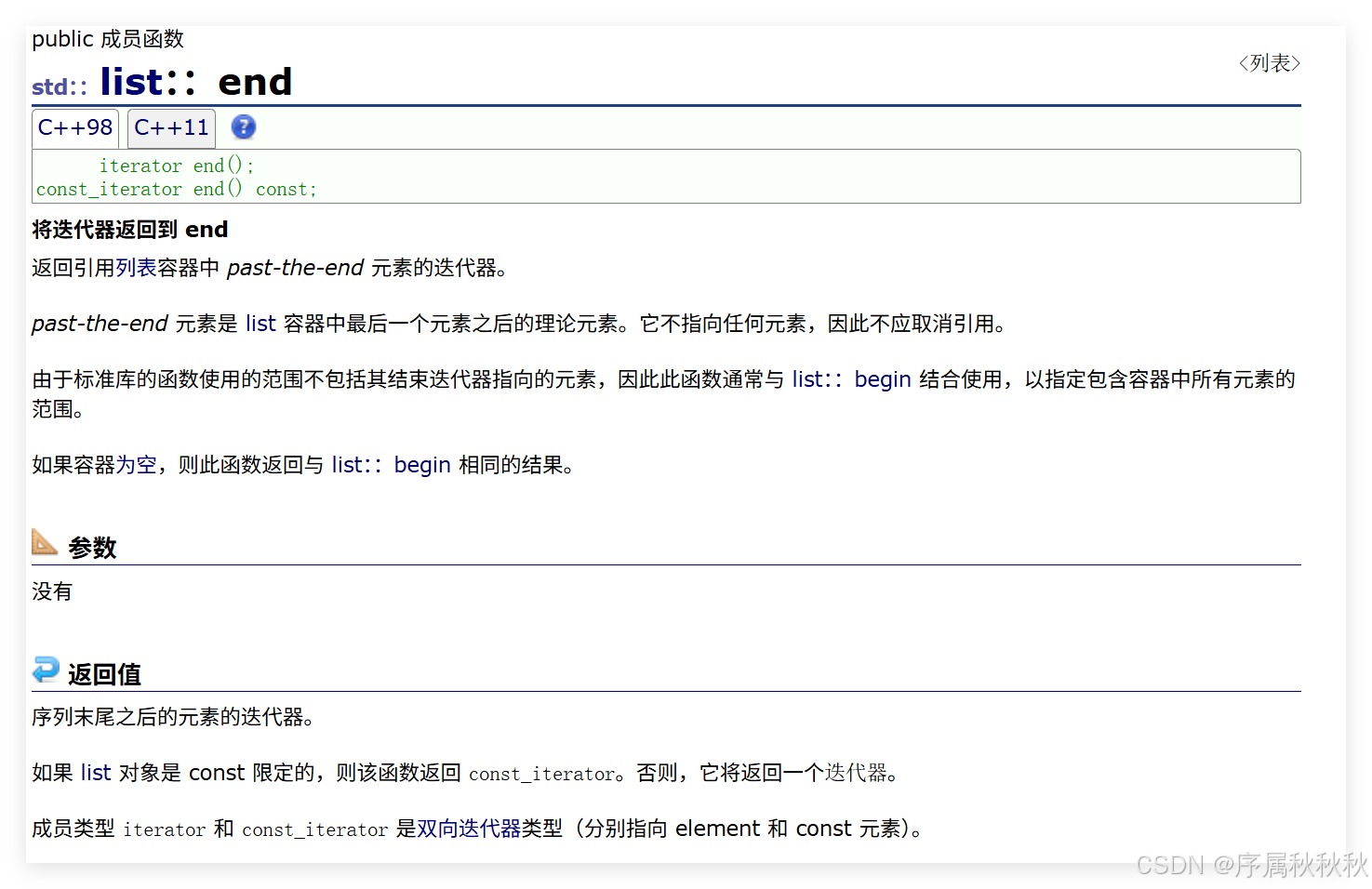Click the list link in 如果 list 对象是

[96, 773]
